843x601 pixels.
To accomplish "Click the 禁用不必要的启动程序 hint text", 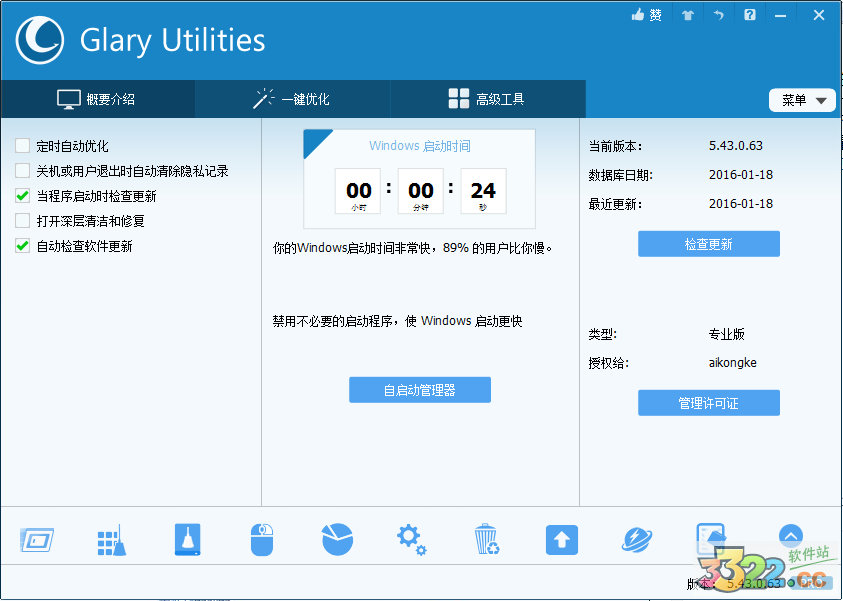I will [x=397, y=321].
